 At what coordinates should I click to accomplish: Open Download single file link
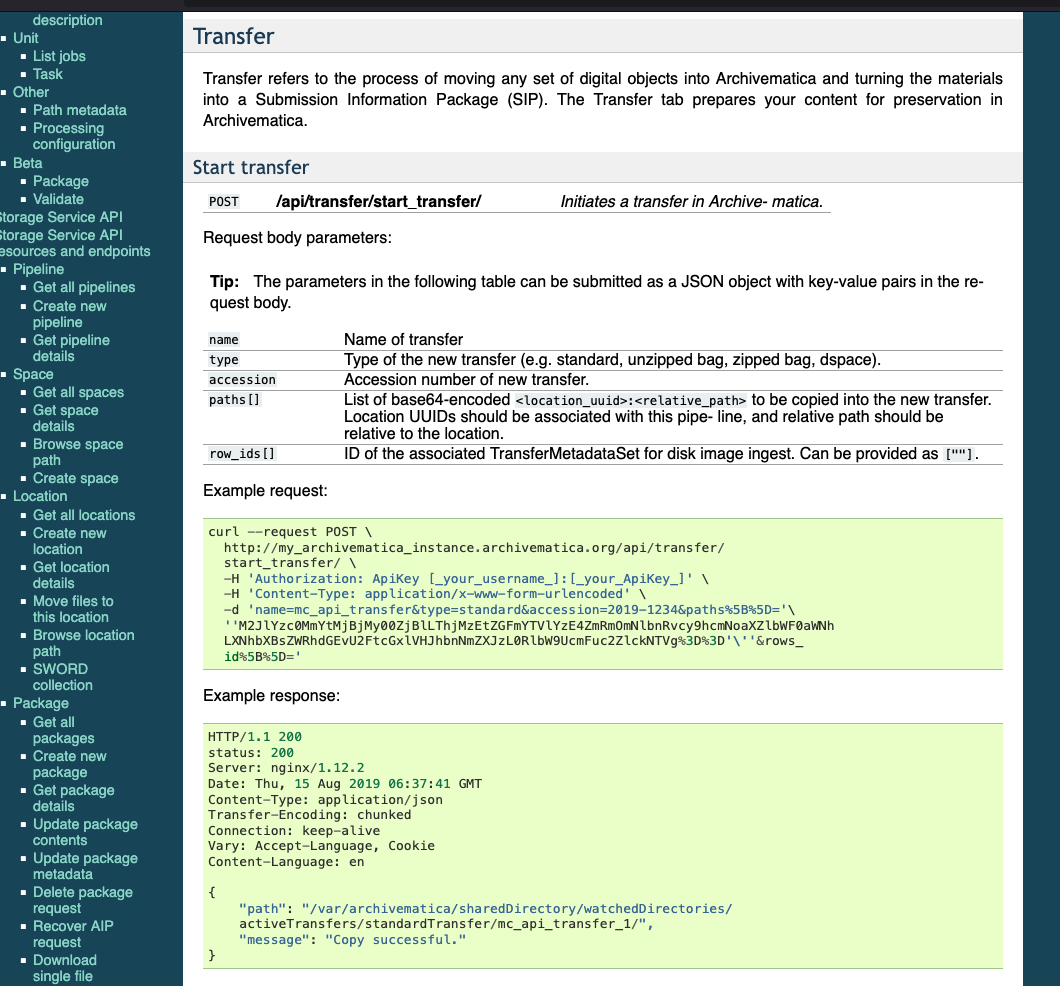click(x=65, y=968)
